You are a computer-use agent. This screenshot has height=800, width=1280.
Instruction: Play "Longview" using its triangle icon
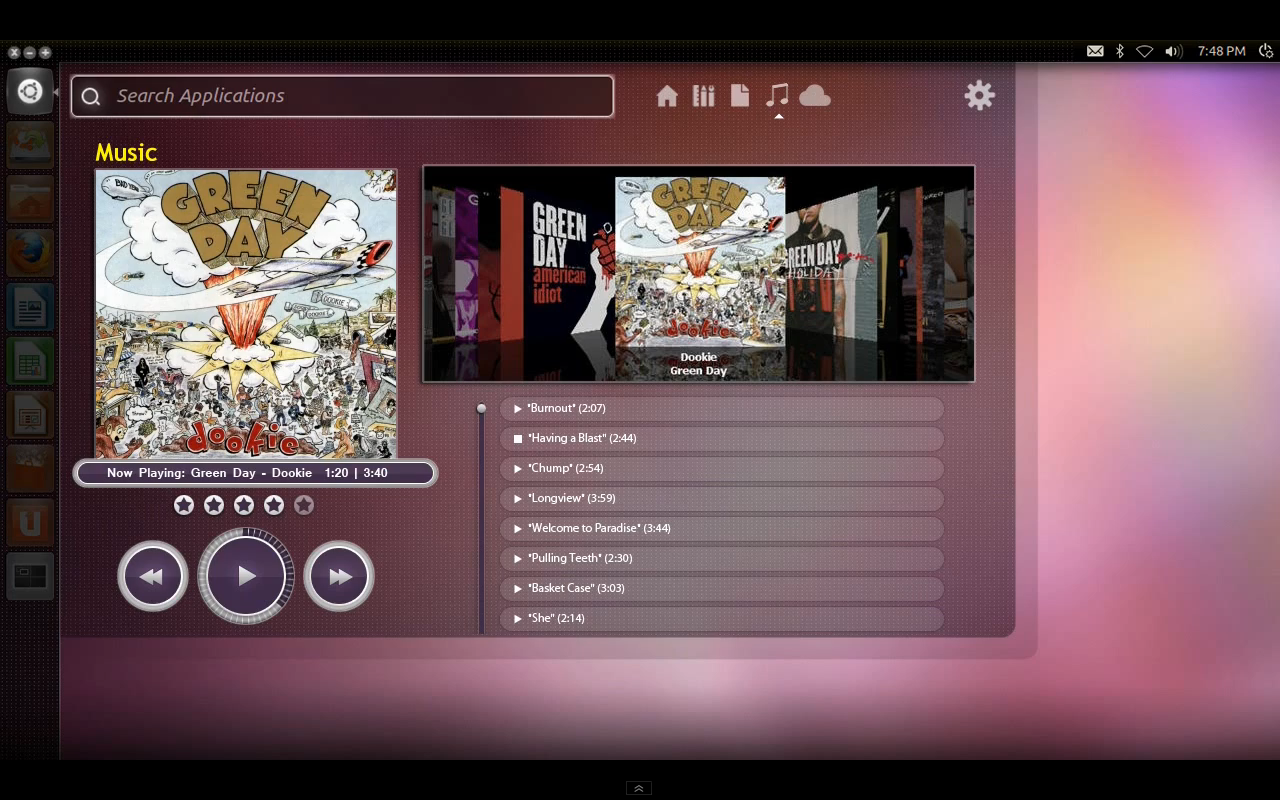pyautogui.click(x=518, y=498)
